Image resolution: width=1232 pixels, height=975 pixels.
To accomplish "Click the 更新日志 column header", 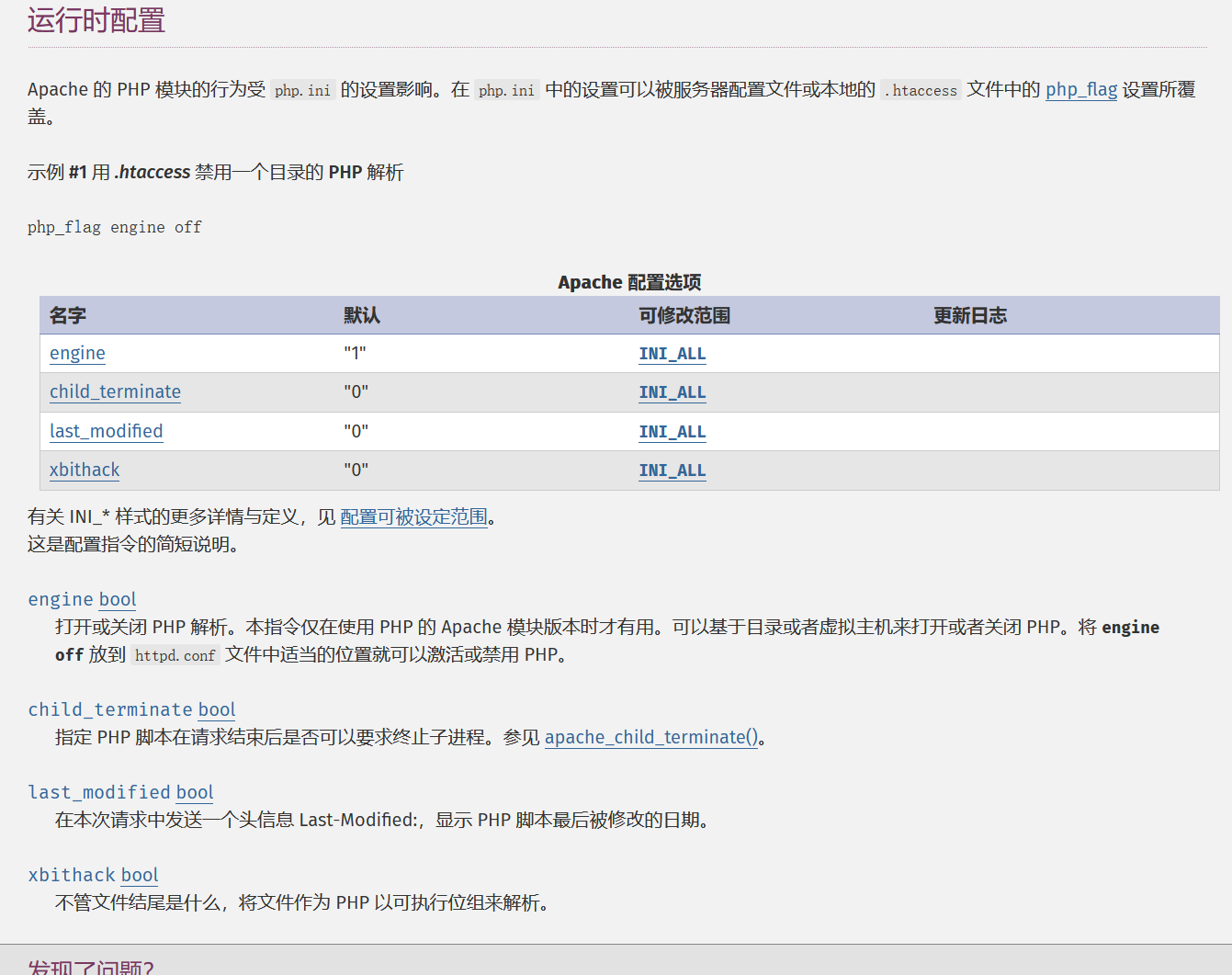I will [970, 315].
